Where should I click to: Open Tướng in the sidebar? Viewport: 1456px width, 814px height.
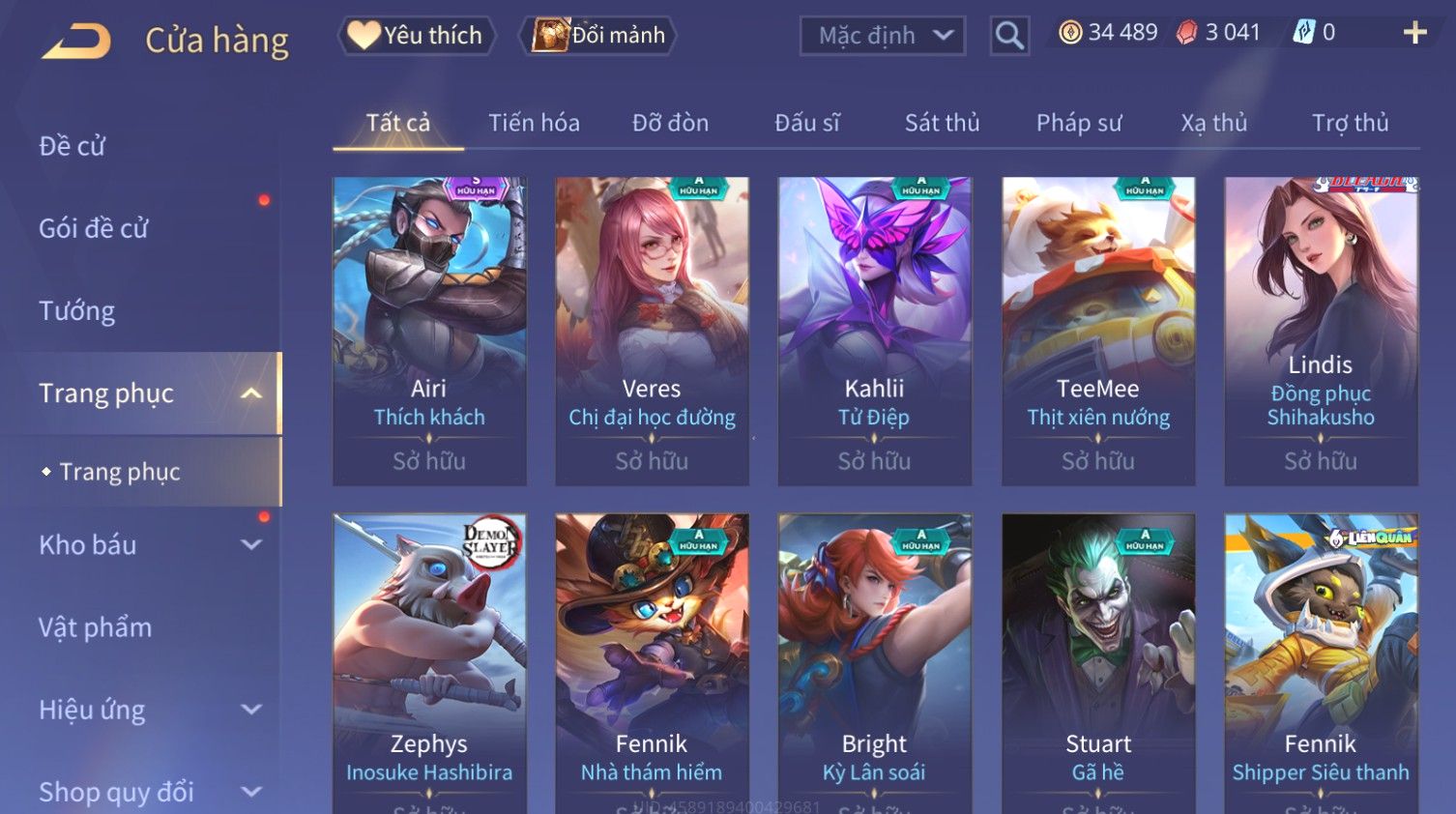(77, 311)
